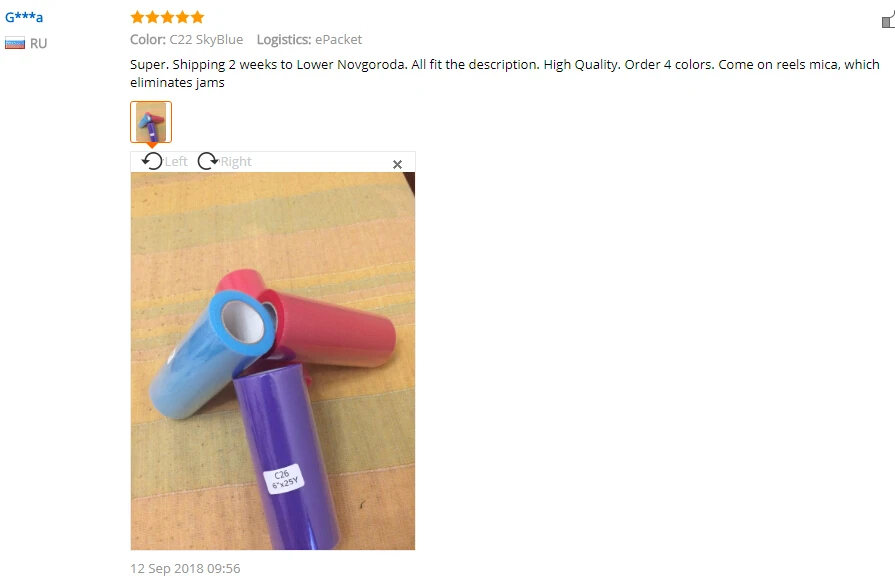
Task: Rotate the review photo right
Action: point(208,161)
